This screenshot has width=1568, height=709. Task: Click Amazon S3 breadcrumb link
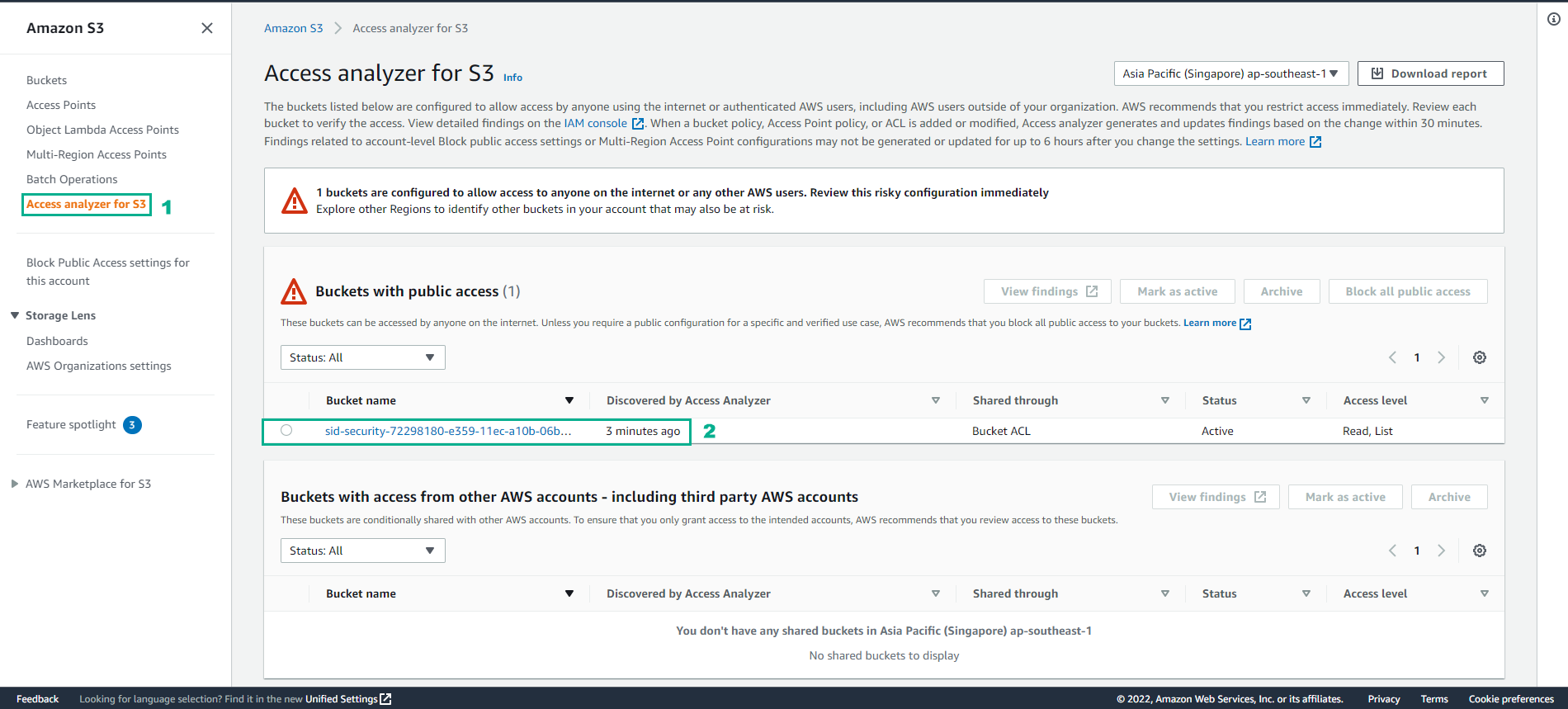point(293,28)
